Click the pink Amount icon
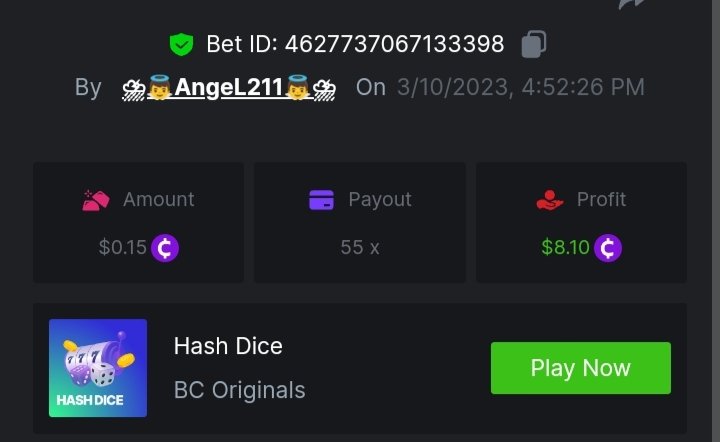720x442 pixels. coord(96,200)
